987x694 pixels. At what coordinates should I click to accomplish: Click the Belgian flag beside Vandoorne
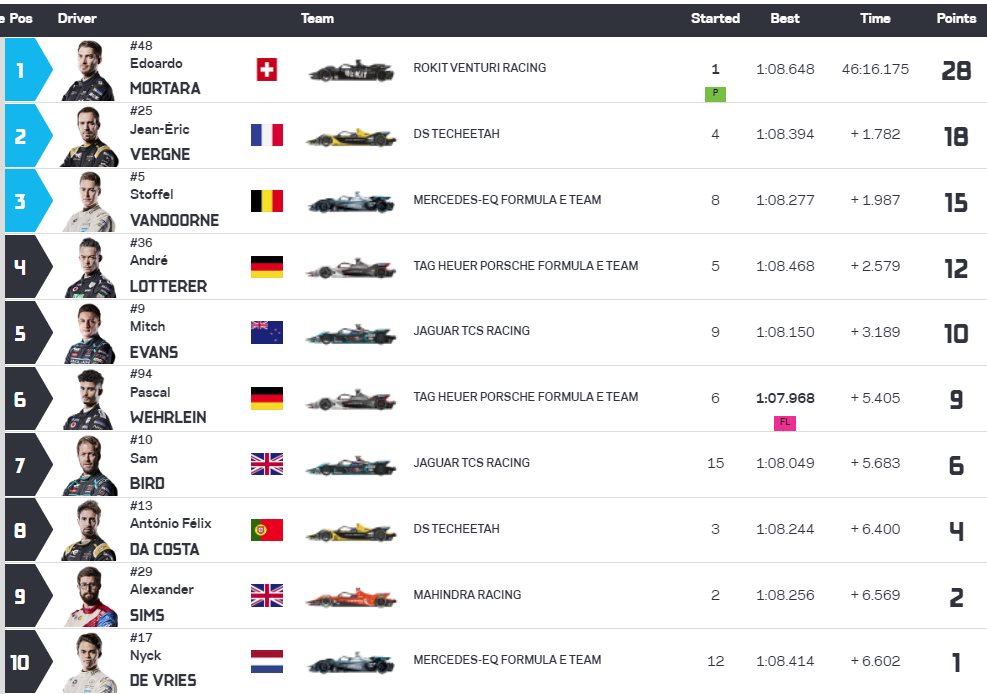(267, 201)
